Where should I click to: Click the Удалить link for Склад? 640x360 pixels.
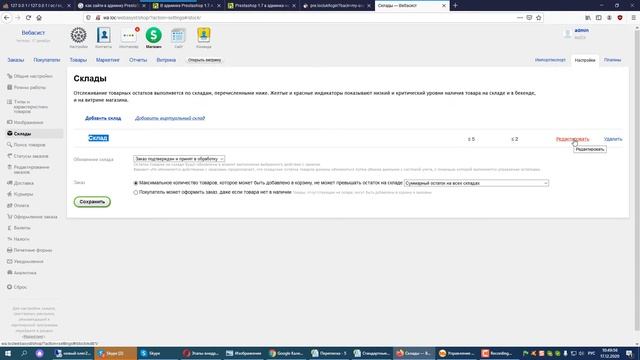[613, 139]
